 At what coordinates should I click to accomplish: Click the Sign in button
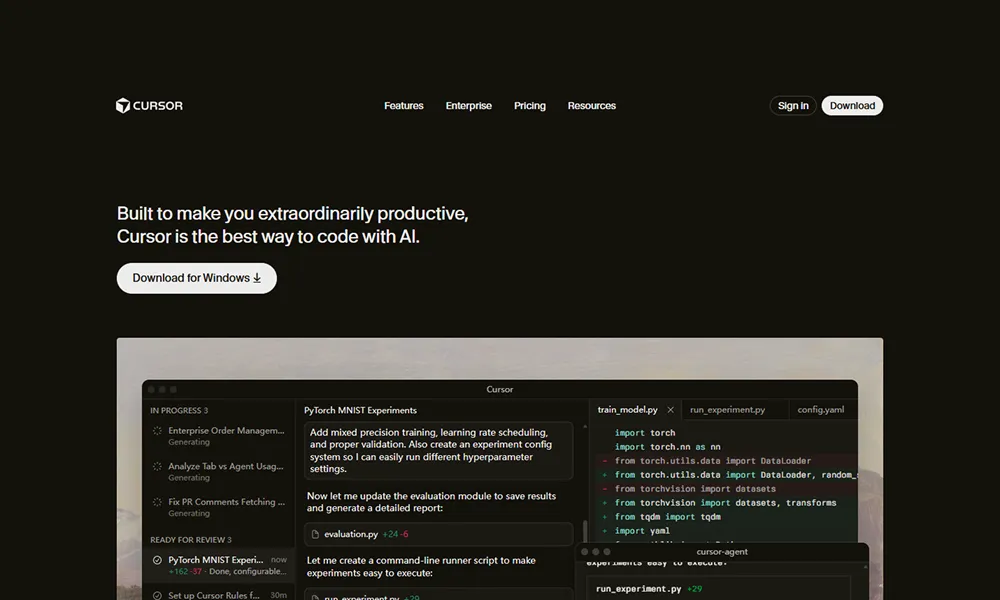pos(793,106)
